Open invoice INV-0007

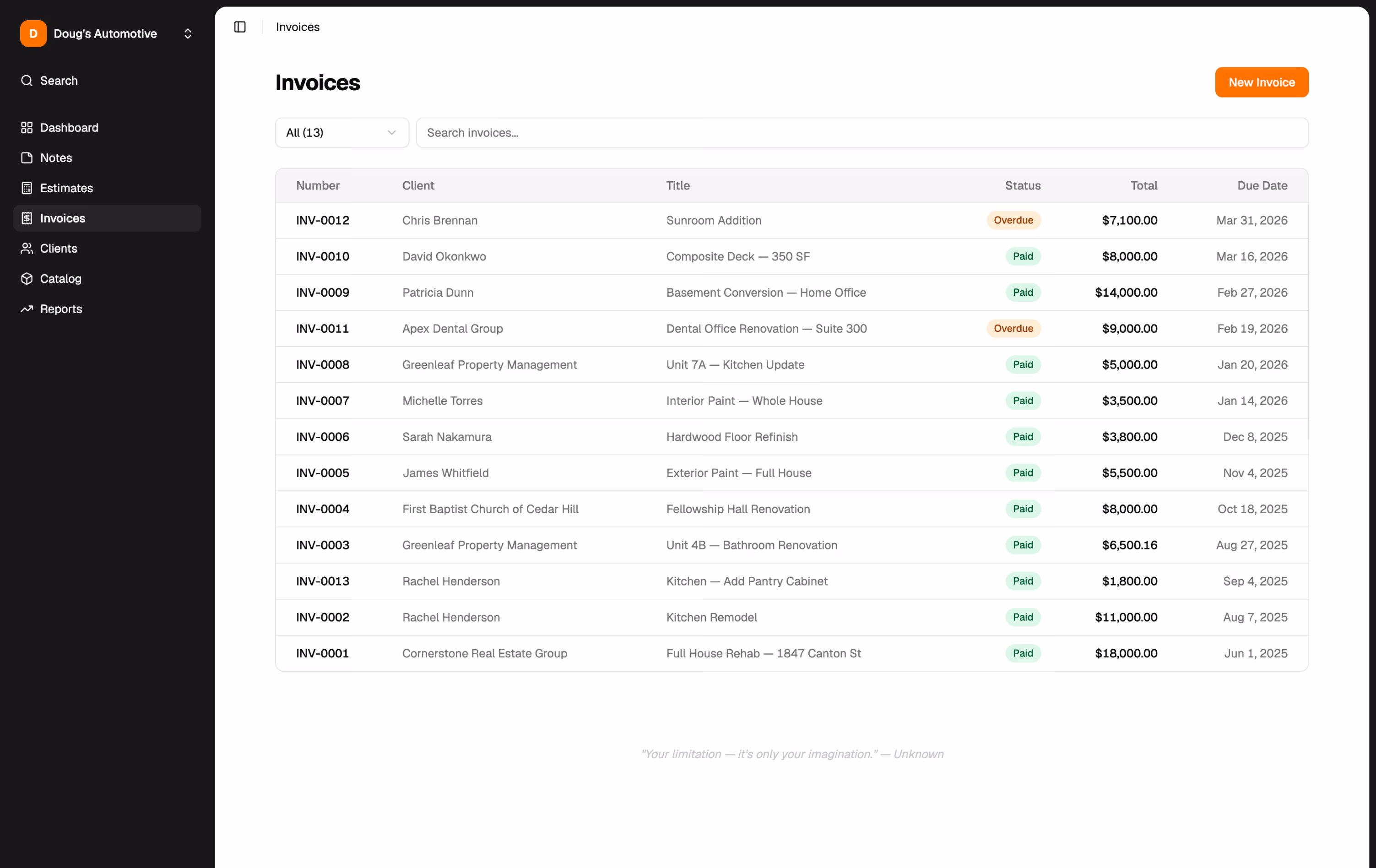coord(792,401)
